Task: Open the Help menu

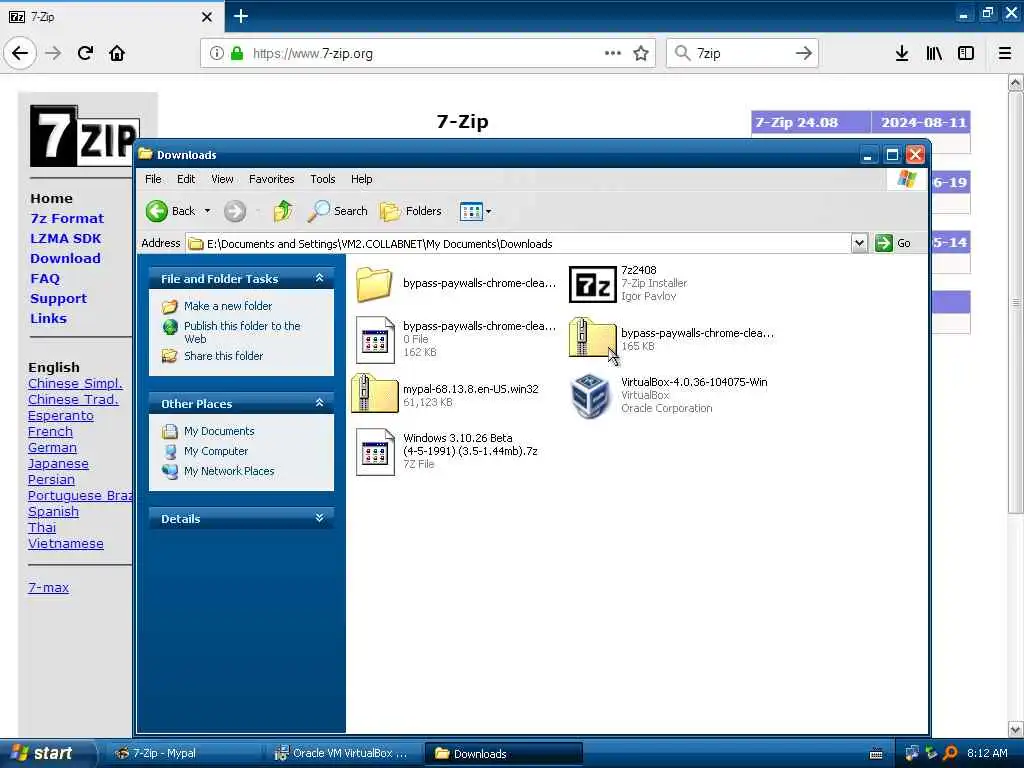Action: 361,179
